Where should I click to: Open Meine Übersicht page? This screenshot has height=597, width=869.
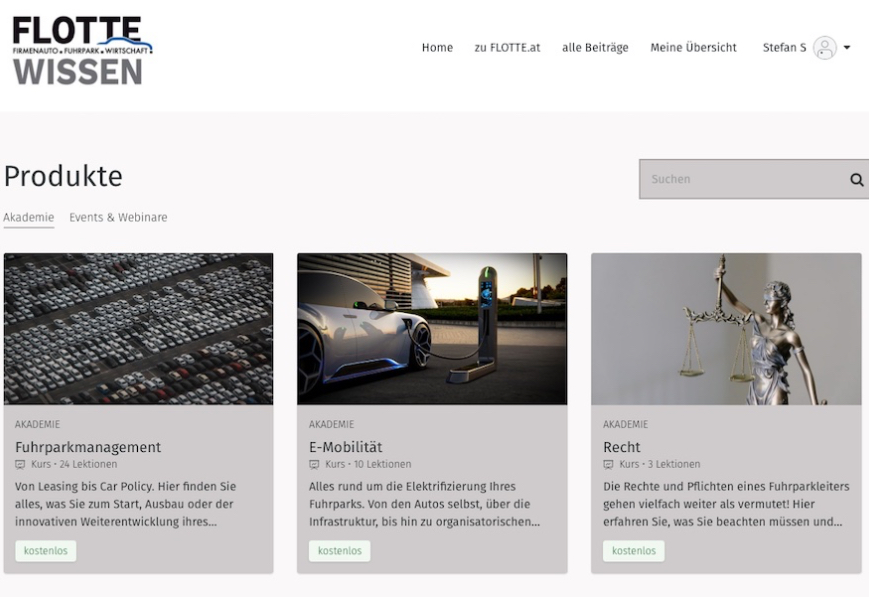point(693,48)
